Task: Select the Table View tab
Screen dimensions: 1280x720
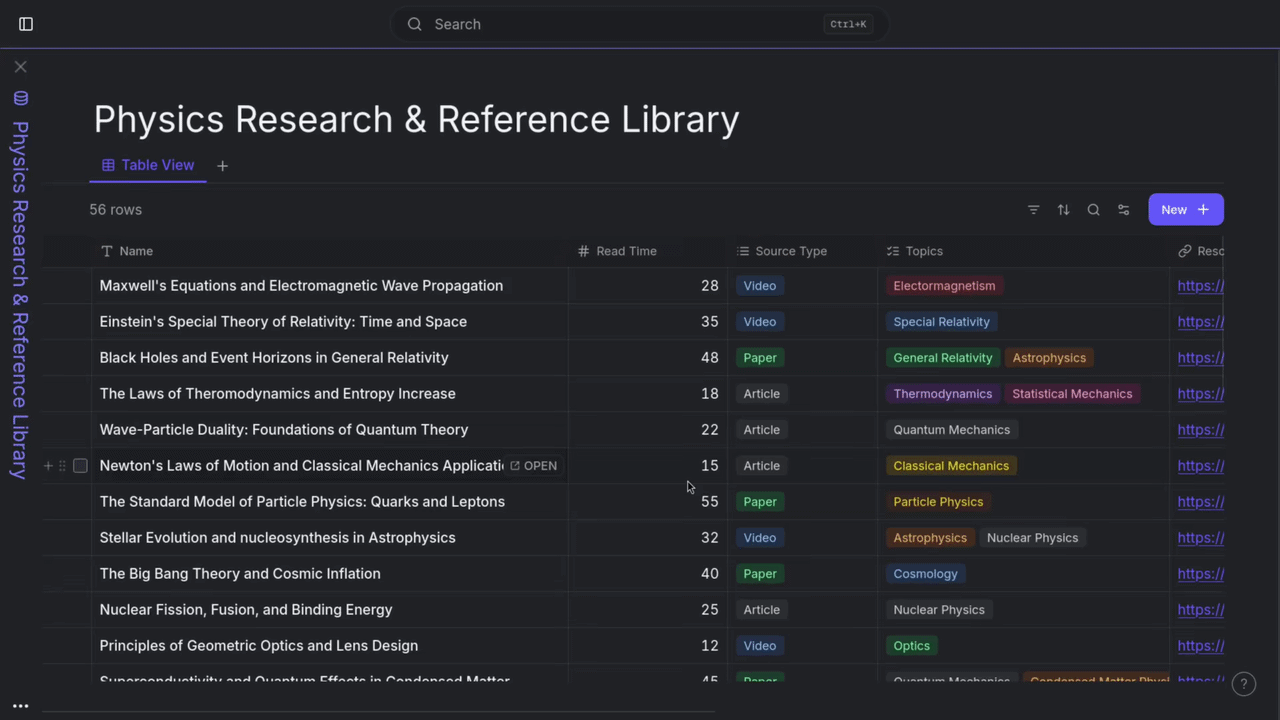Action: pos(148,165)
